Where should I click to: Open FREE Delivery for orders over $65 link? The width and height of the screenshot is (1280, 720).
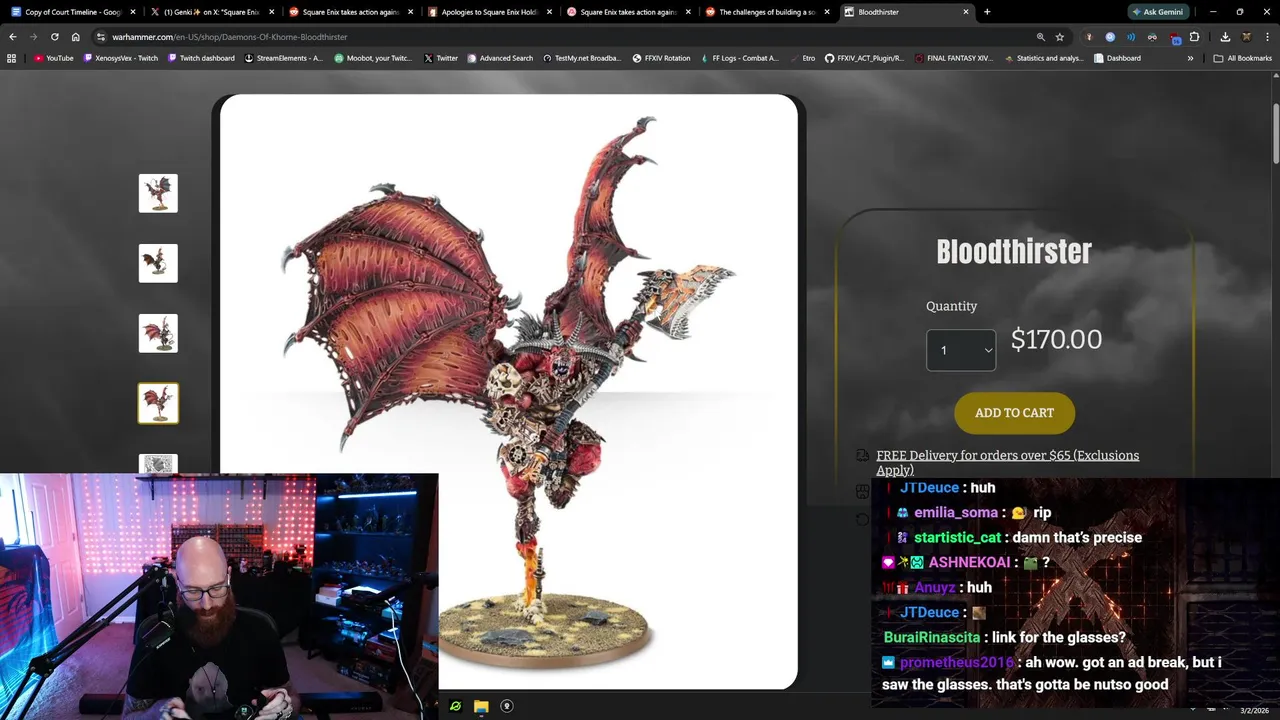tap(1007, 462)
